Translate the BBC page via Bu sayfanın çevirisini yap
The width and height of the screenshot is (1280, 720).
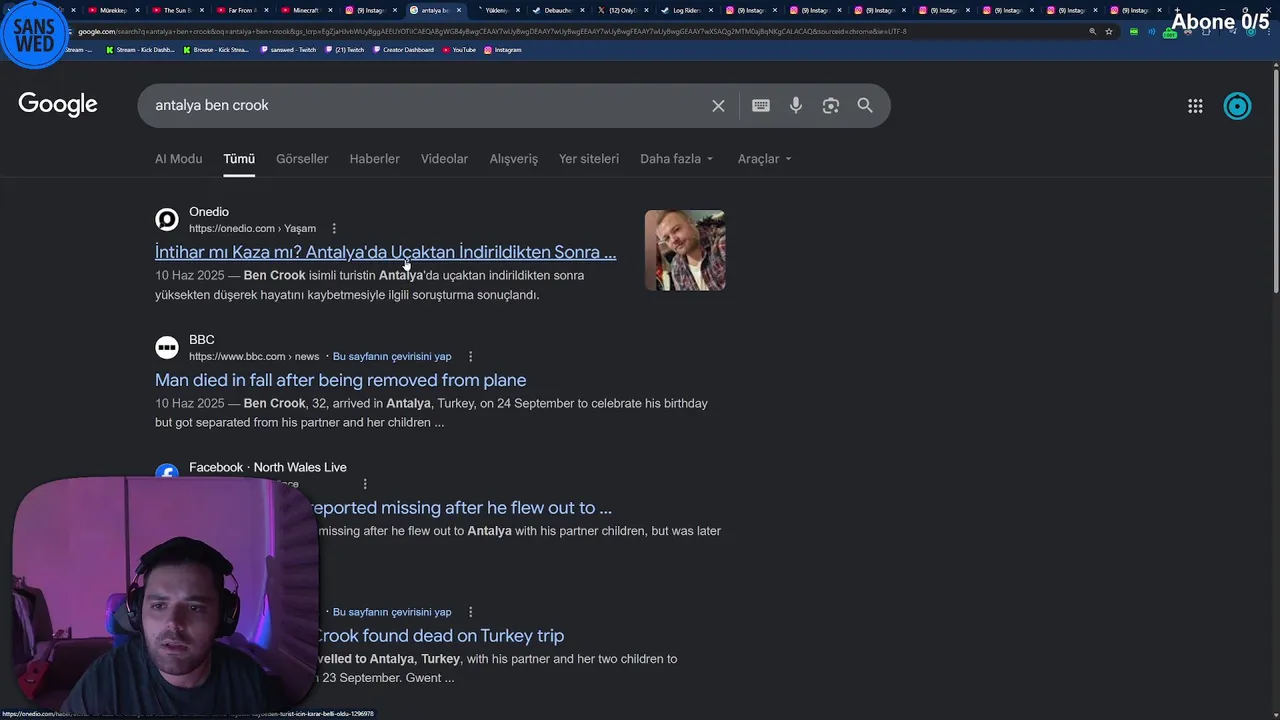392,356
